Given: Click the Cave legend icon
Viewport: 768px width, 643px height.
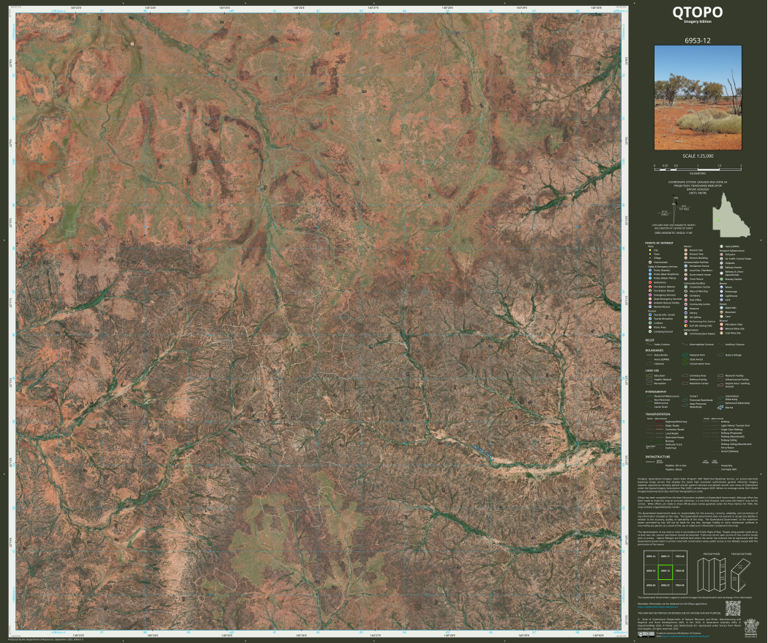Looking at the screenshot, I should point(721,316).
